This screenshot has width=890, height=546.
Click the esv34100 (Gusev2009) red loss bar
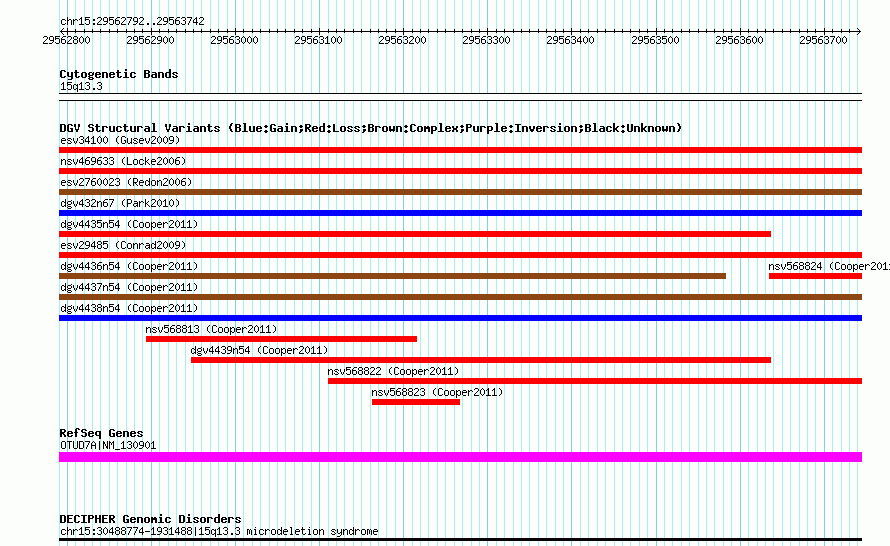coord(460,150)
